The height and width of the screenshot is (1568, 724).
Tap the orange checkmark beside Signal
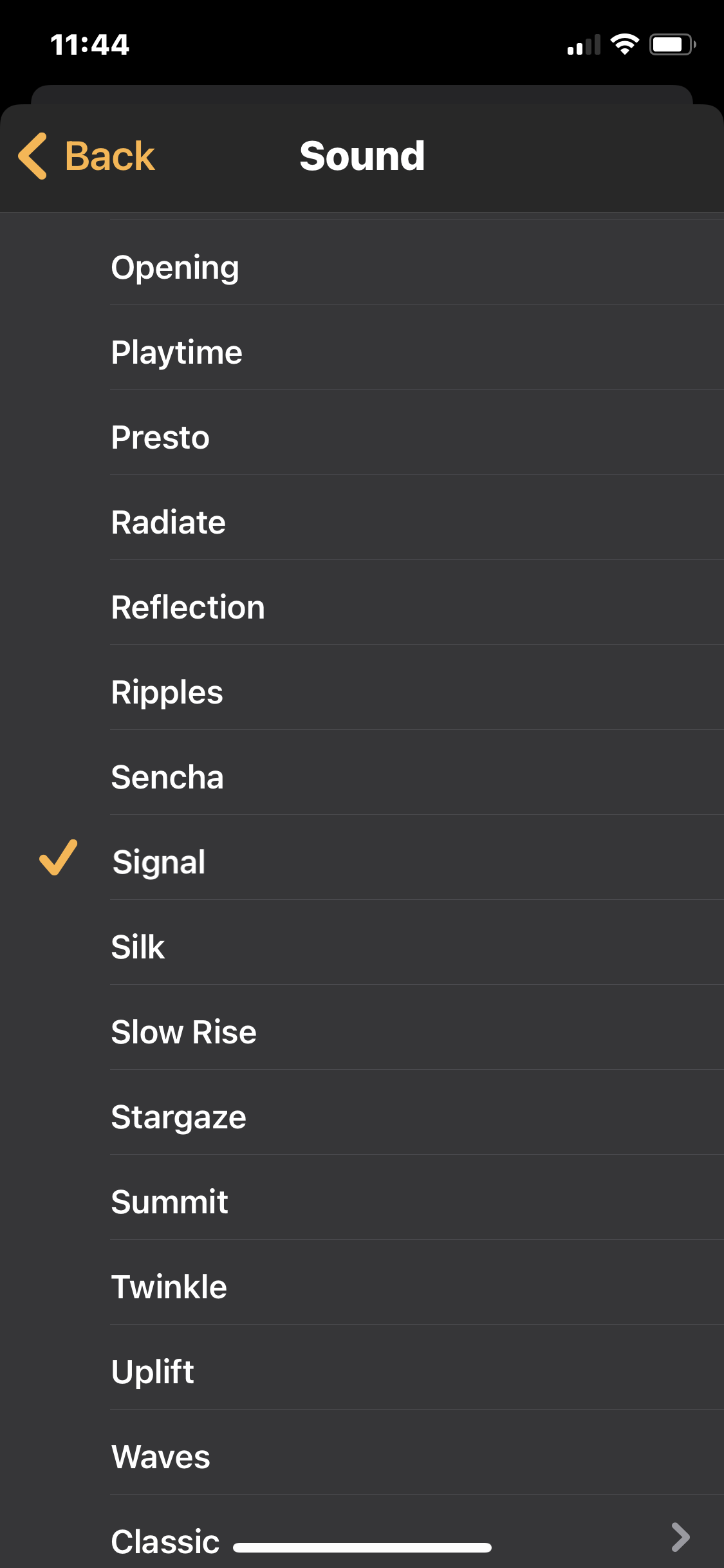(58, 858)
